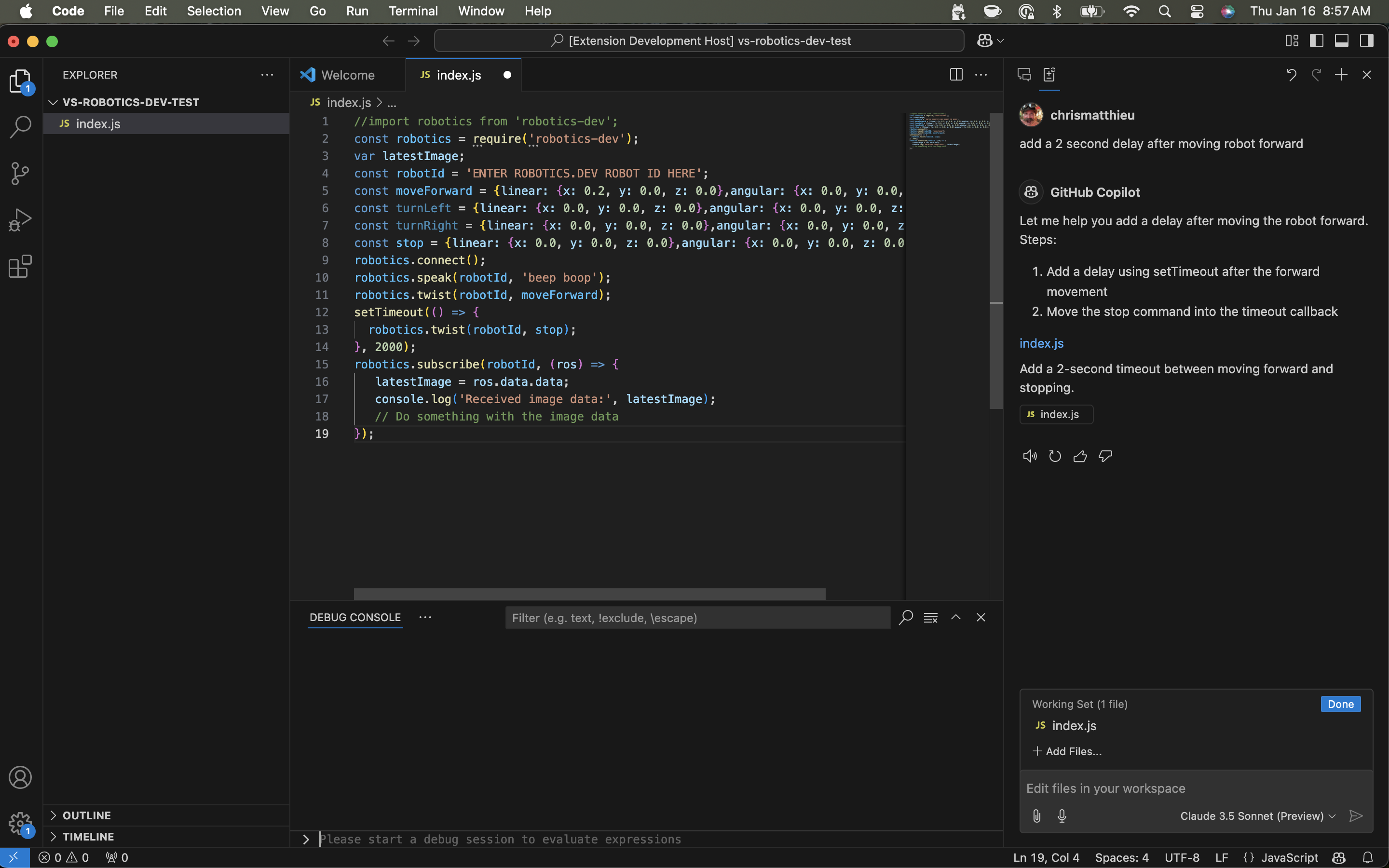Open the Extensions view

pyautogui.click(x=21, y=266)
